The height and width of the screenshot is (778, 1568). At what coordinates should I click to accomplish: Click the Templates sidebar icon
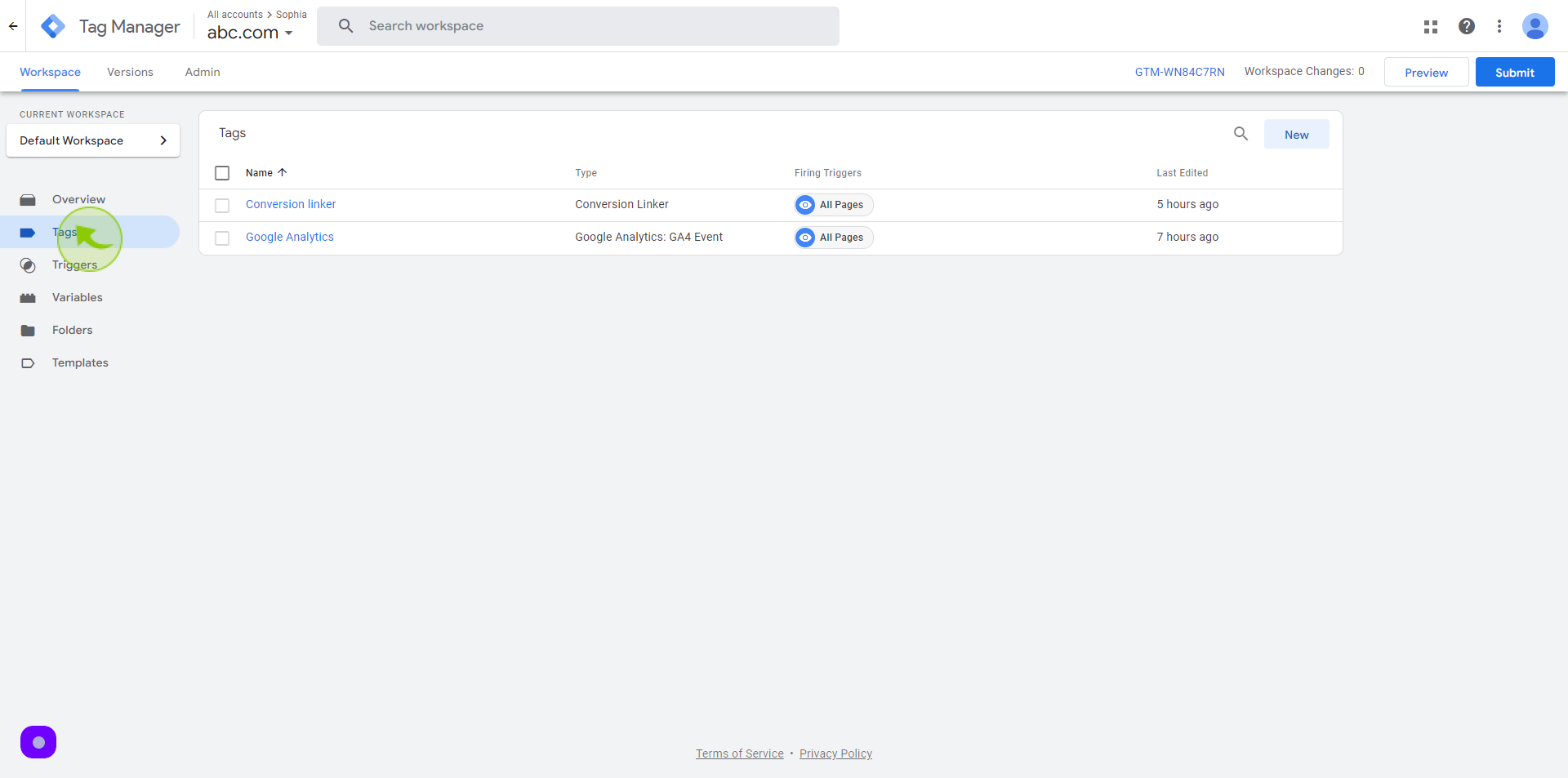tap(28, 363)
